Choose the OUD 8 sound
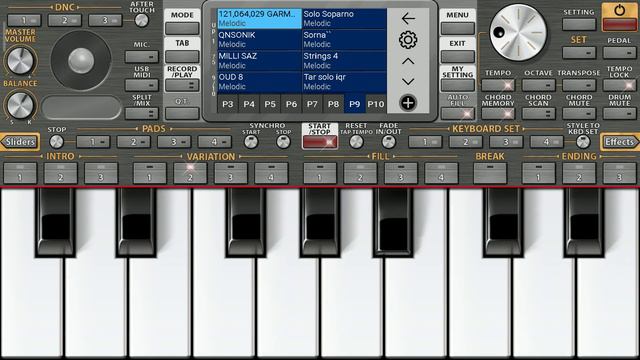Screen dimensions: 640x360 259,82
